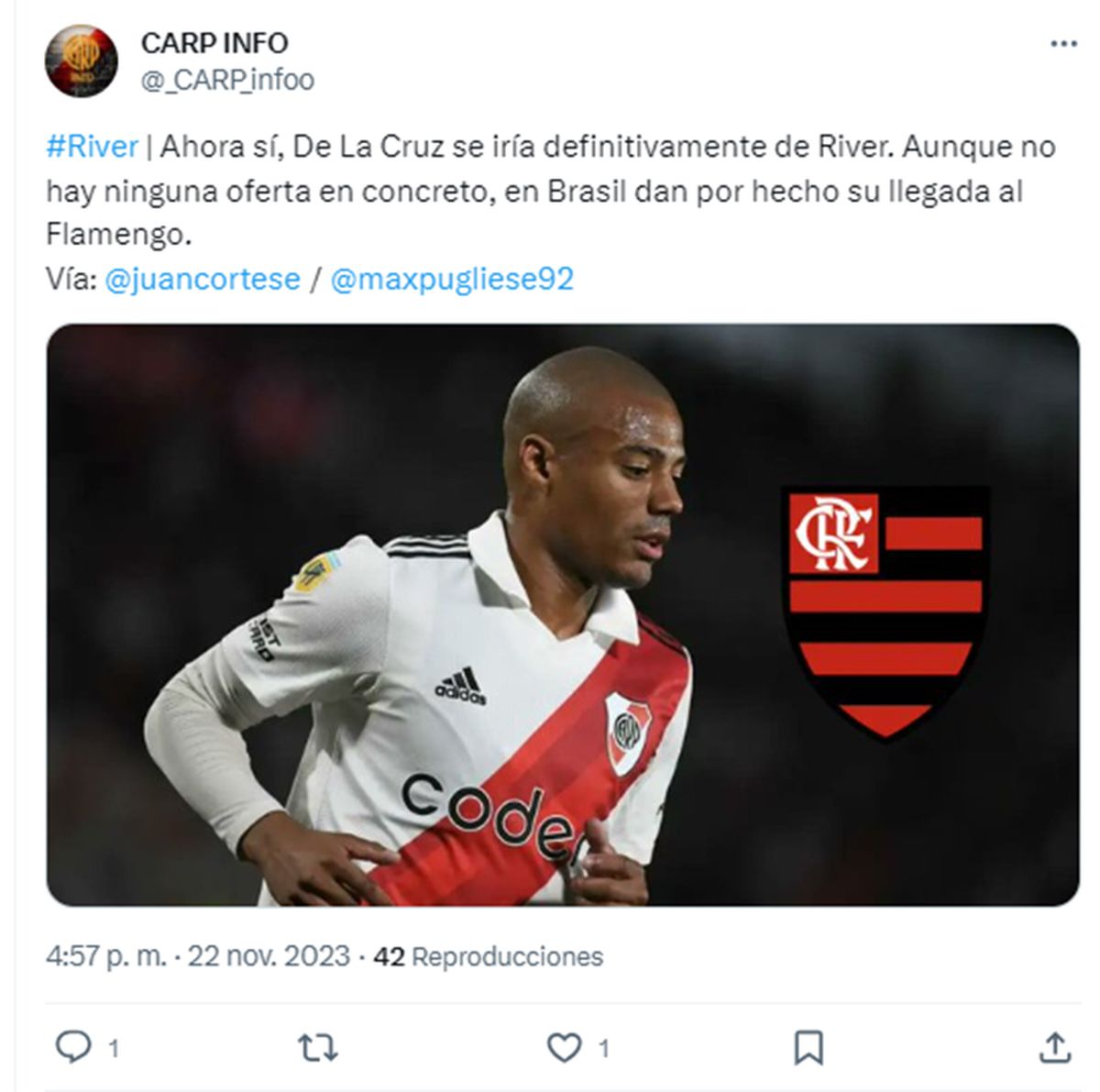Open tweet timestamp 4:57 p. m. 22 nov. 2023

(198, 956)
